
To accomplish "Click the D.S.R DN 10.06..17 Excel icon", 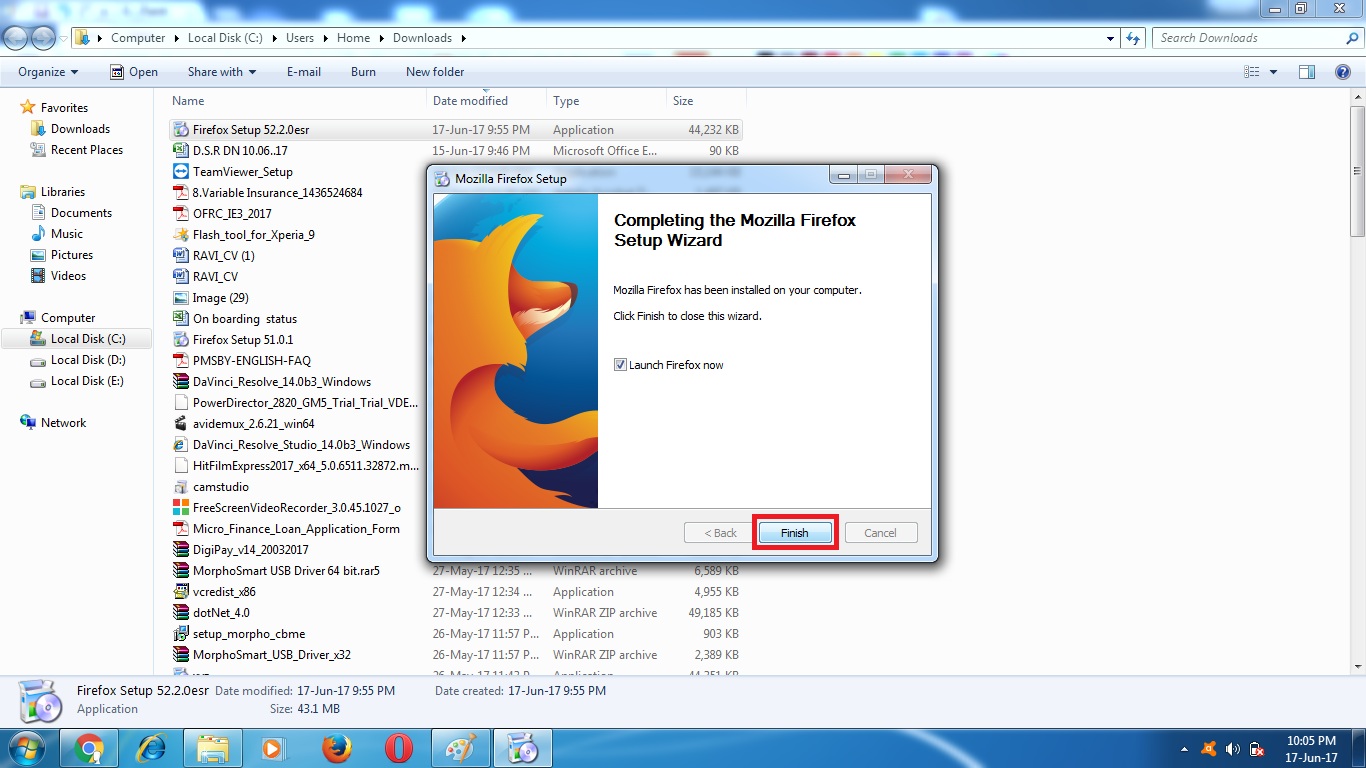I will tap(181, 151).
